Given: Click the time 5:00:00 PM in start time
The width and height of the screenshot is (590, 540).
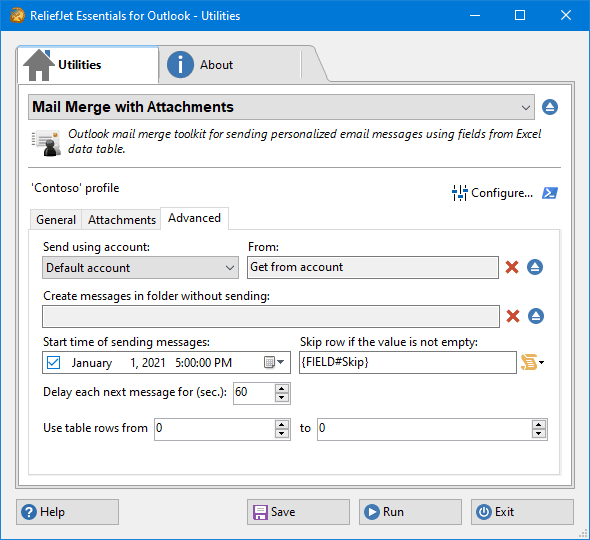Looking at the screenshot, I should click(x=204, y=363).
